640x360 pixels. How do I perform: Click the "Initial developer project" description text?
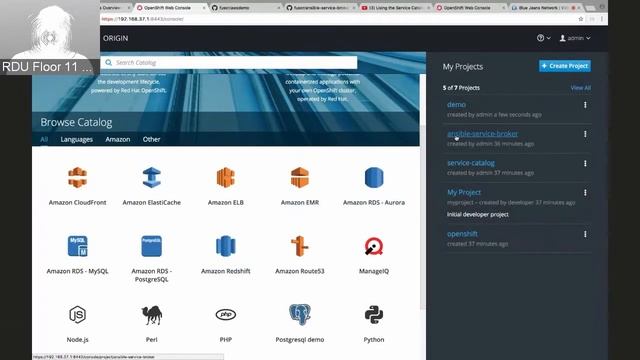pyautogui.click(x=478, y=214)
